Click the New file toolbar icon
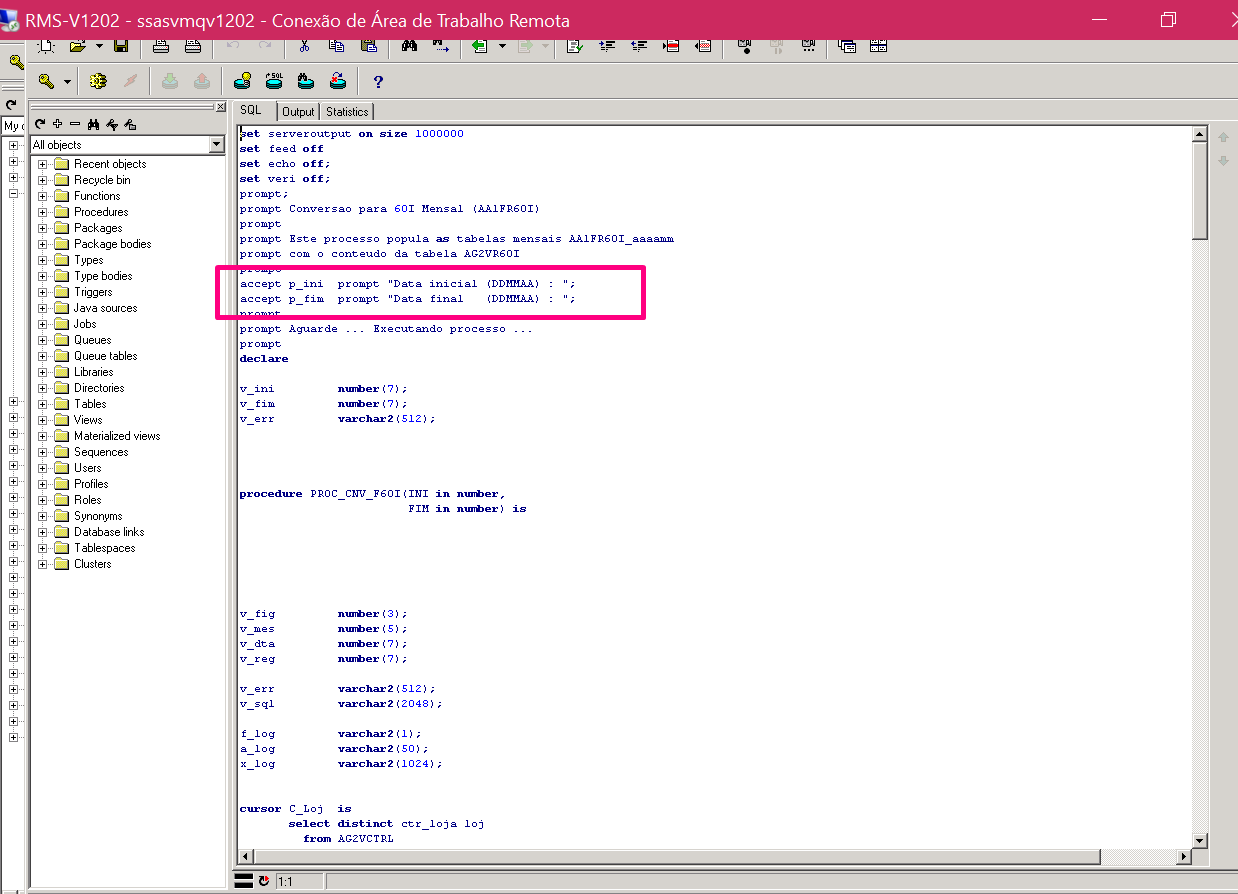This screenshot has width=1238, height=894. tap(47, 46)
